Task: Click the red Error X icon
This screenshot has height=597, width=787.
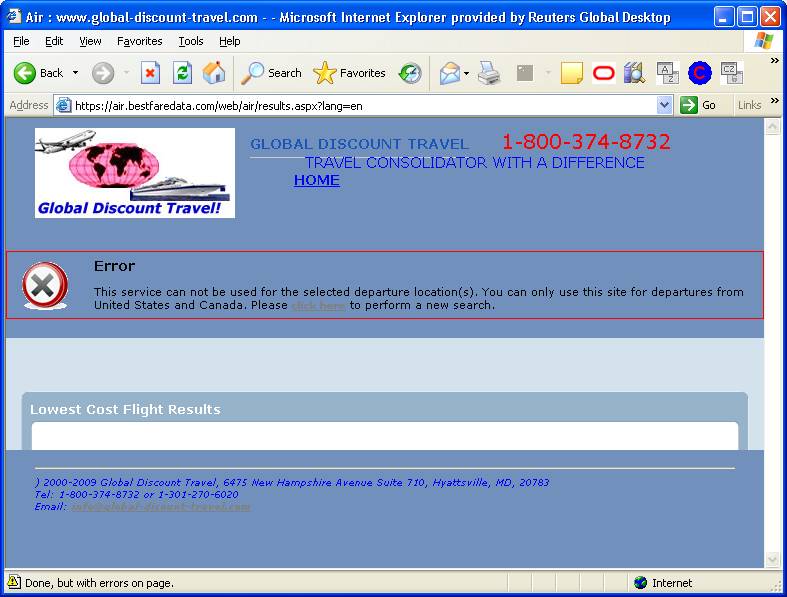Action: (45, 285)
